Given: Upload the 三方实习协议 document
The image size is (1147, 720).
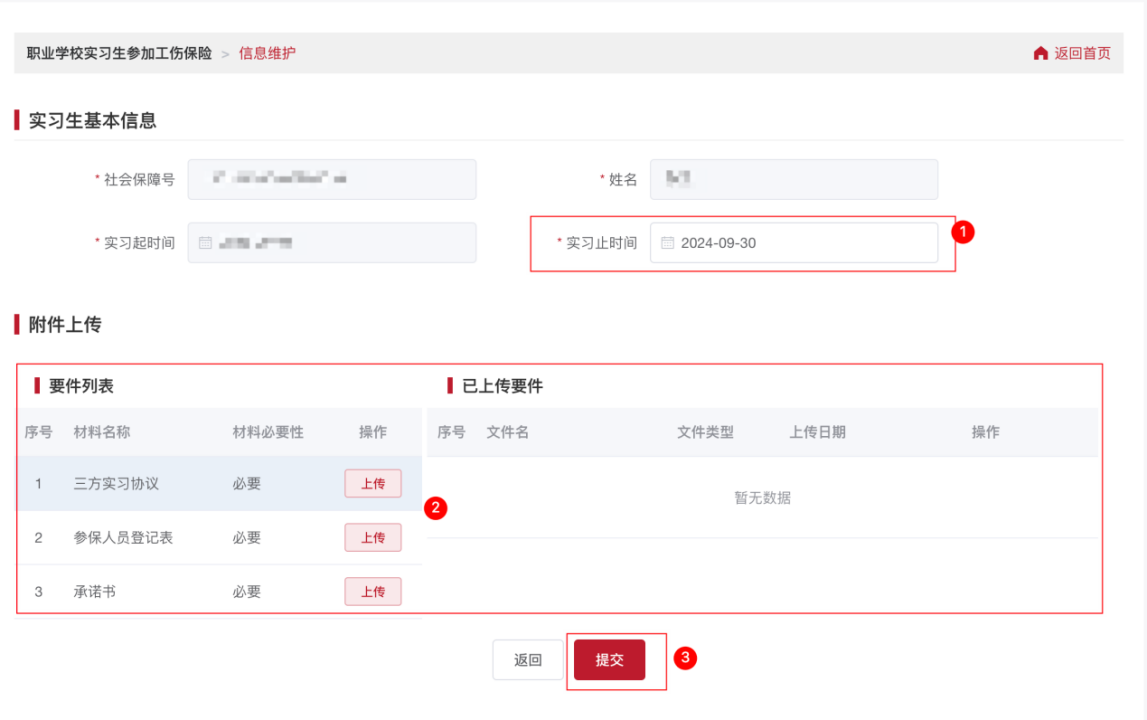Looking at the screenshot, I should pyautogui.click(x=373, y=484).
